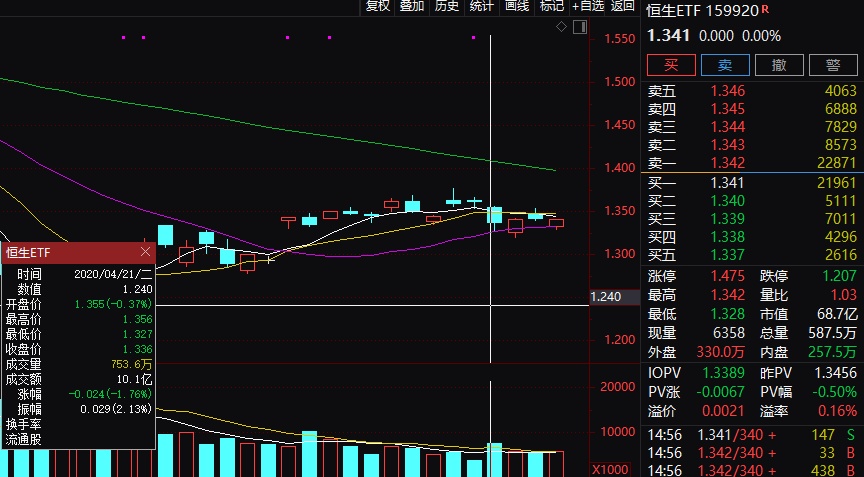
Task: Click the 1.550 price axis label
Action: click(620, 39)
